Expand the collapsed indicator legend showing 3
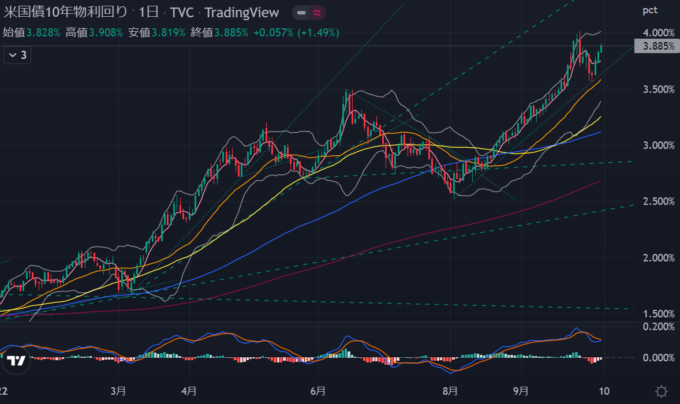 click(17, 55)
